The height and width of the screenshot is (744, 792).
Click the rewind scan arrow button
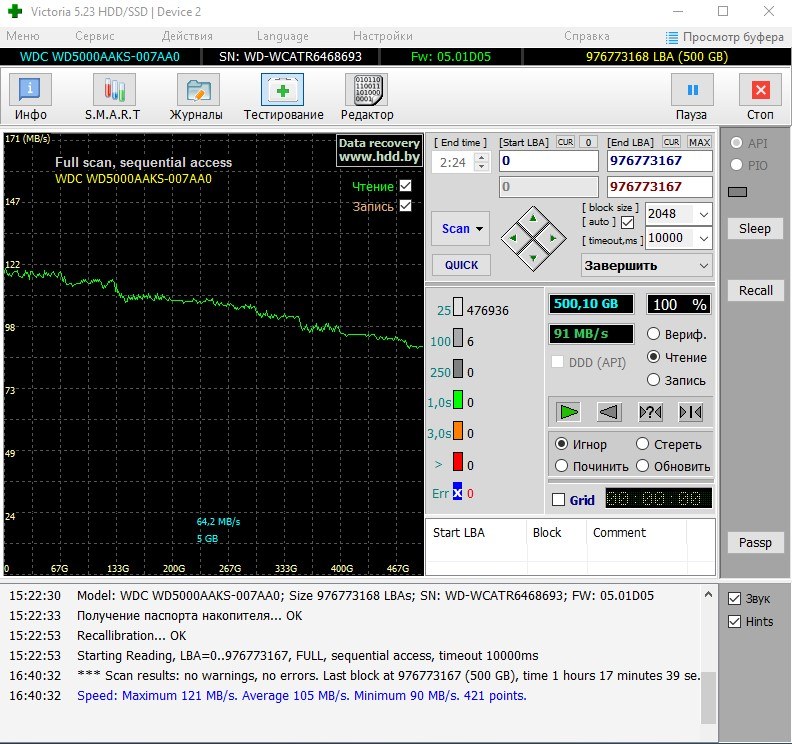(609, 411)
